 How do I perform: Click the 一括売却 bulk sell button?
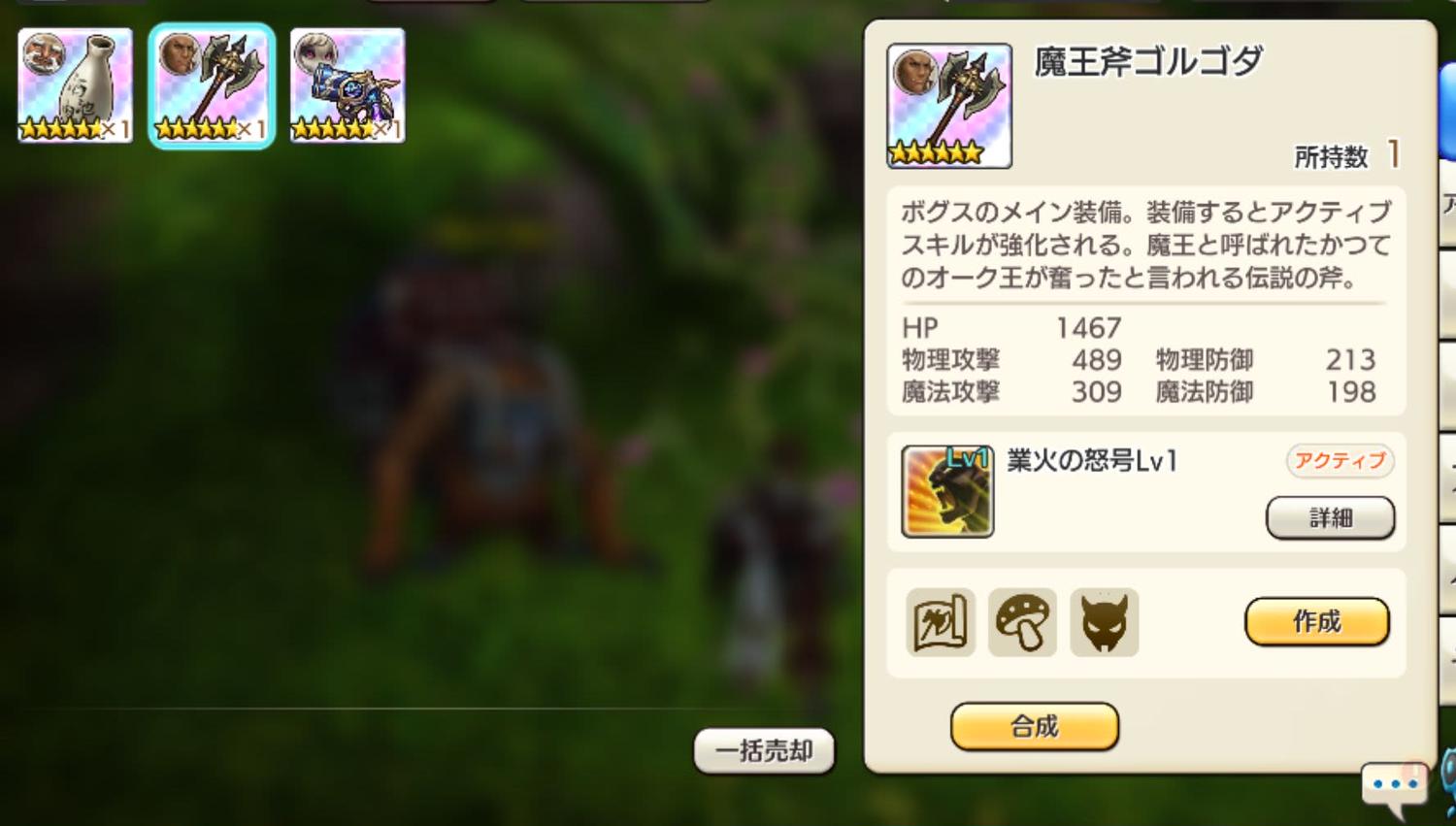pyautogui.click(x=764, y=750)
